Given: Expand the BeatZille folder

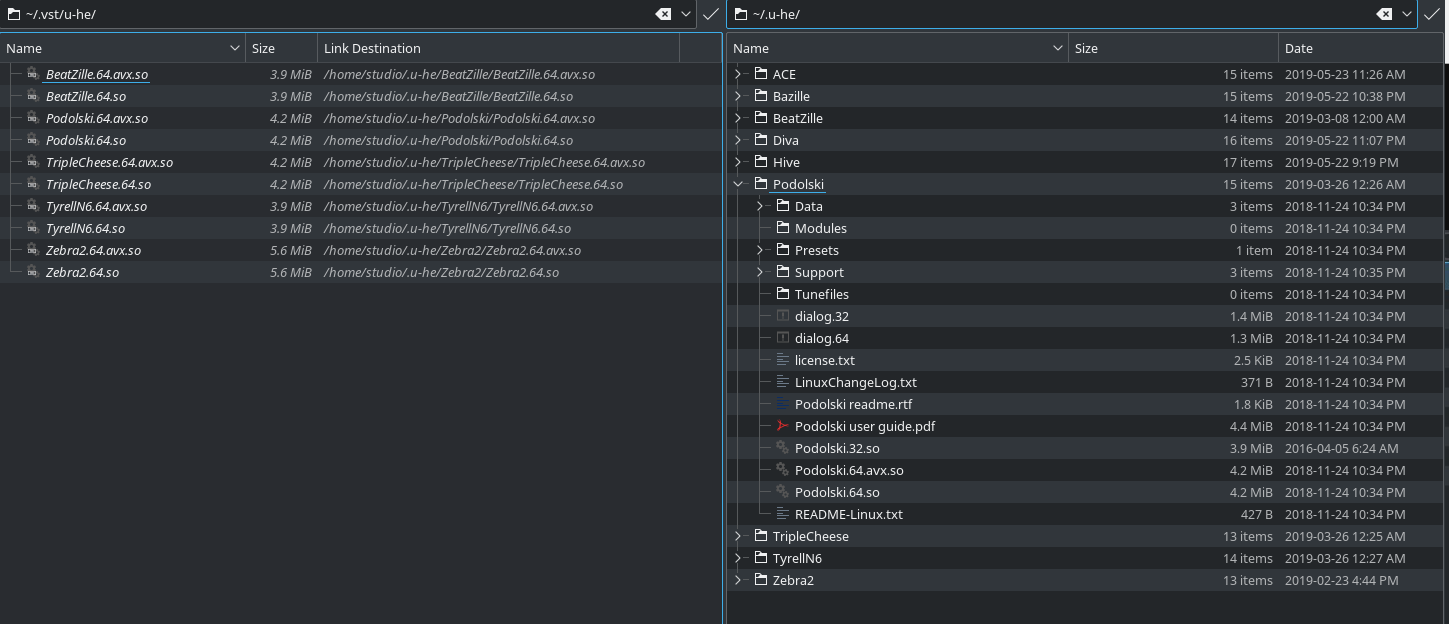Looking at the screenshot, I should point(738,118).
